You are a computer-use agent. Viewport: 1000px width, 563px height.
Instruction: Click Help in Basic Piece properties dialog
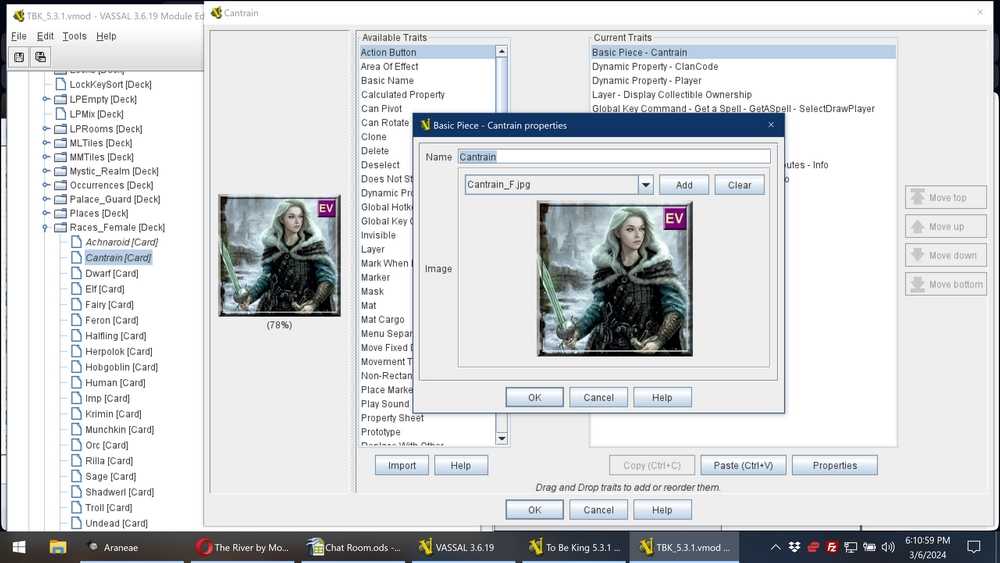click(x=662, y=397)
